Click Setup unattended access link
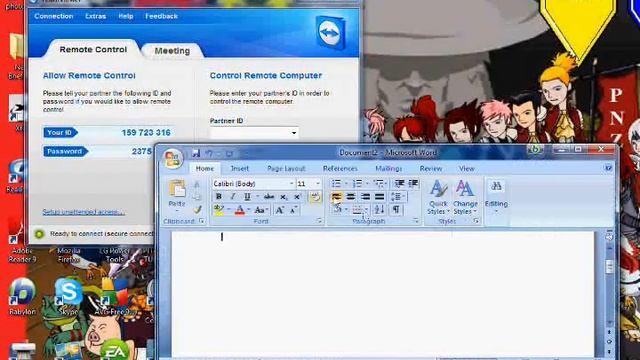The width and height of the screenshot is (640, 360). coord(84,211)
